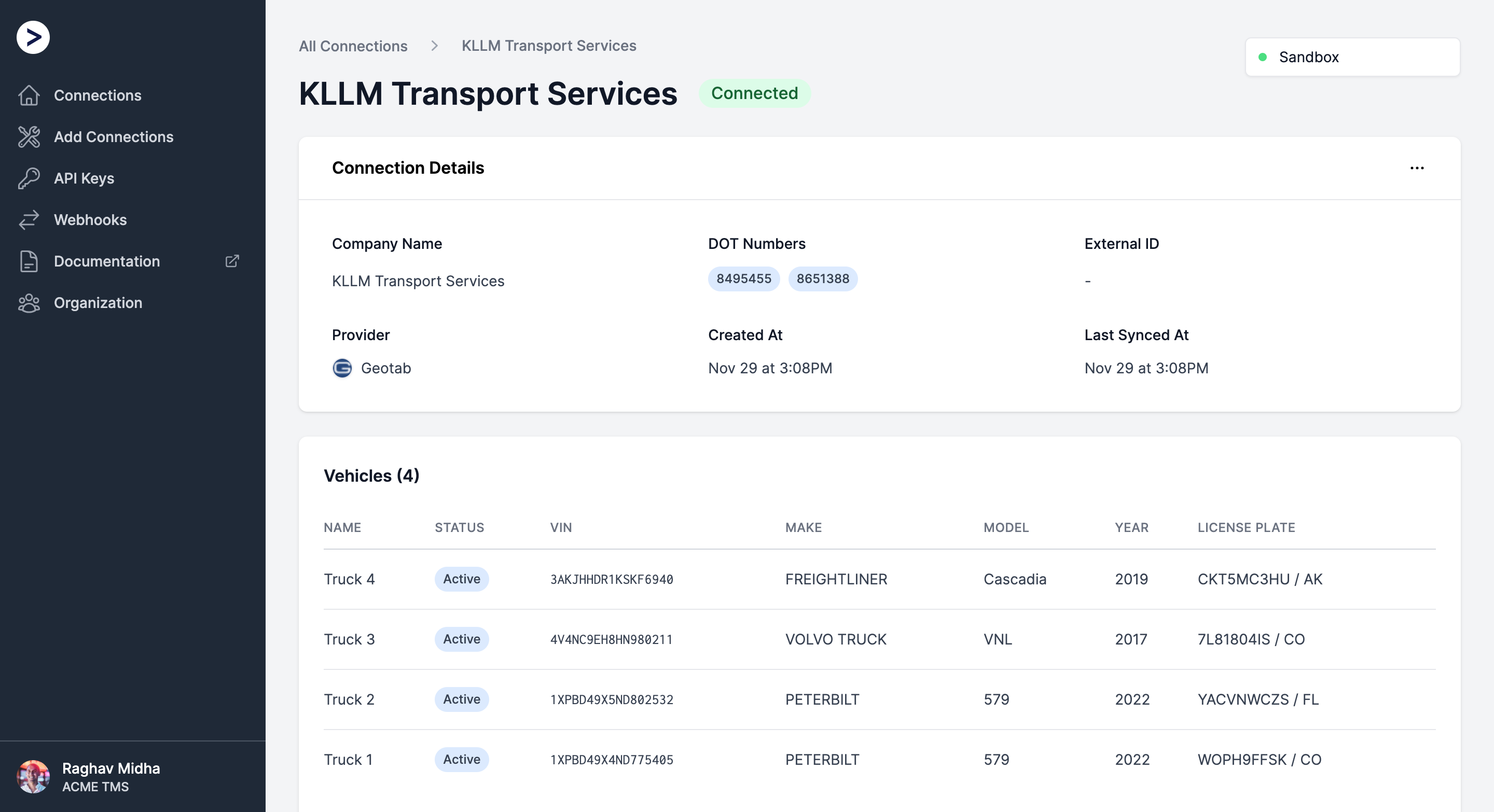Click DOT number tag 8651388
Screen dimensions: 1494x812
822,279
